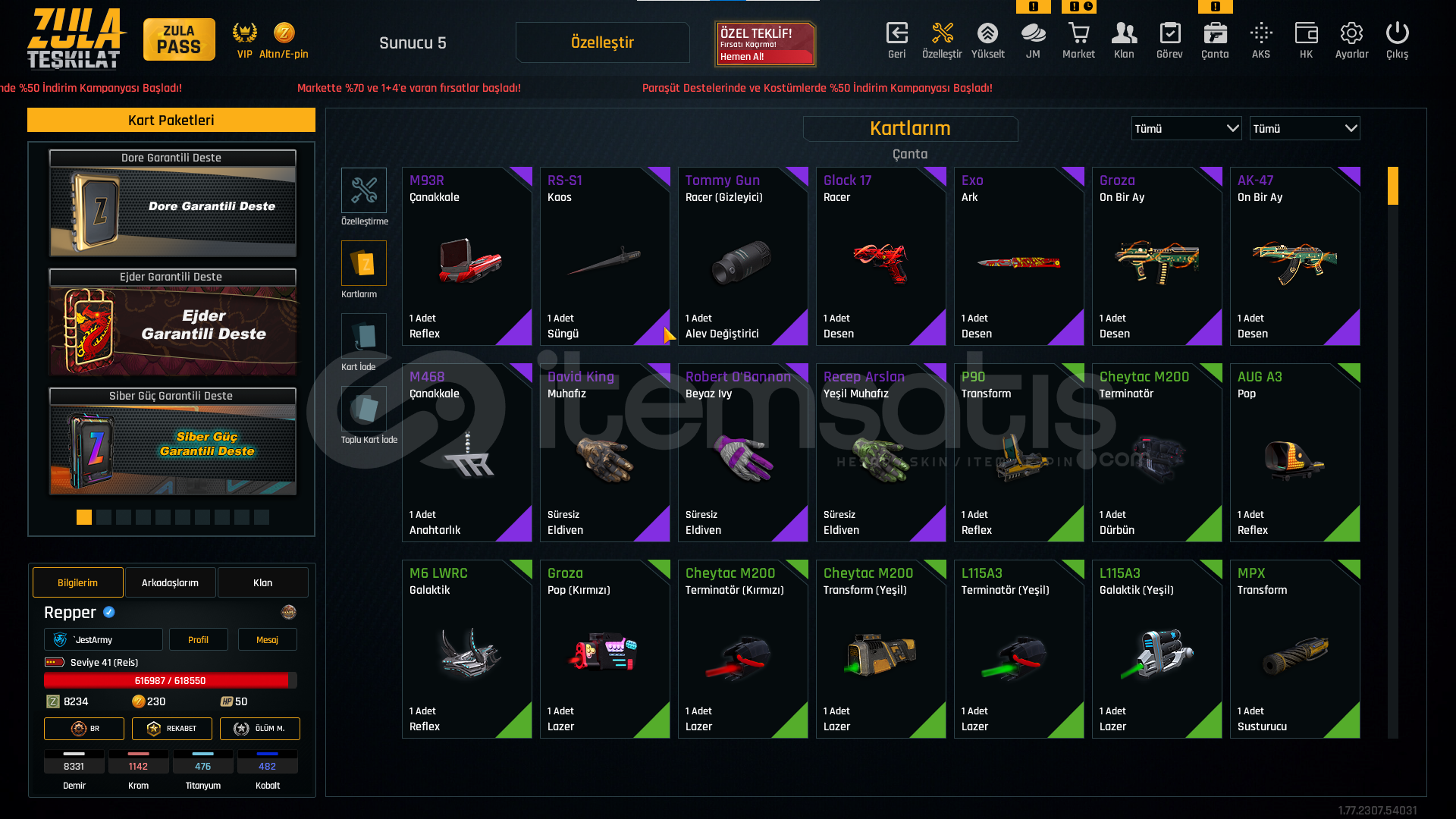1456x819 pixels.
Task: Select last card pack page indicator
Action: (x=262, y=517)
